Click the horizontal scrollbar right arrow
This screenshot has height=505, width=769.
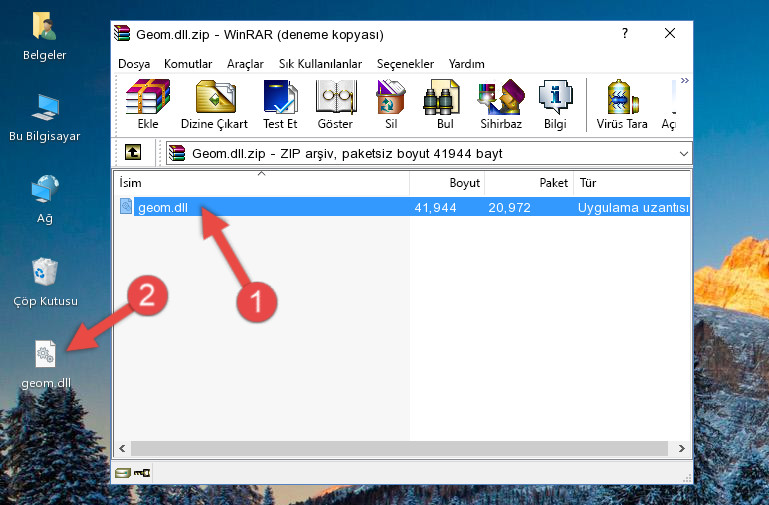[681, 448]
